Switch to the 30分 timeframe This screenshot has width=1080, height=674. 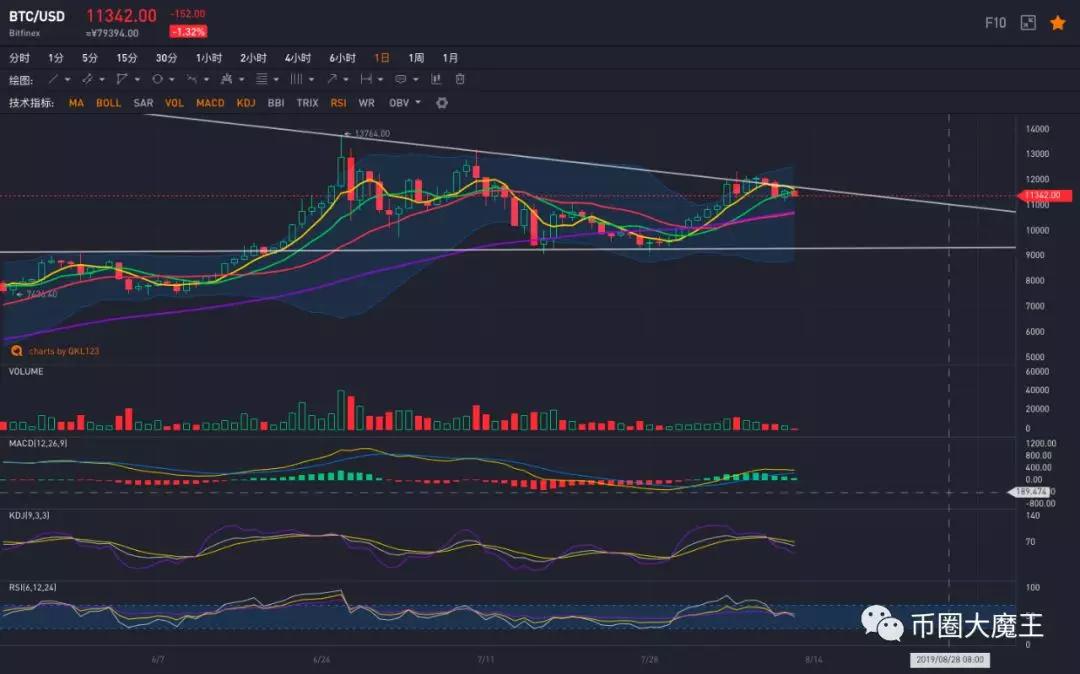click(166, 58)
